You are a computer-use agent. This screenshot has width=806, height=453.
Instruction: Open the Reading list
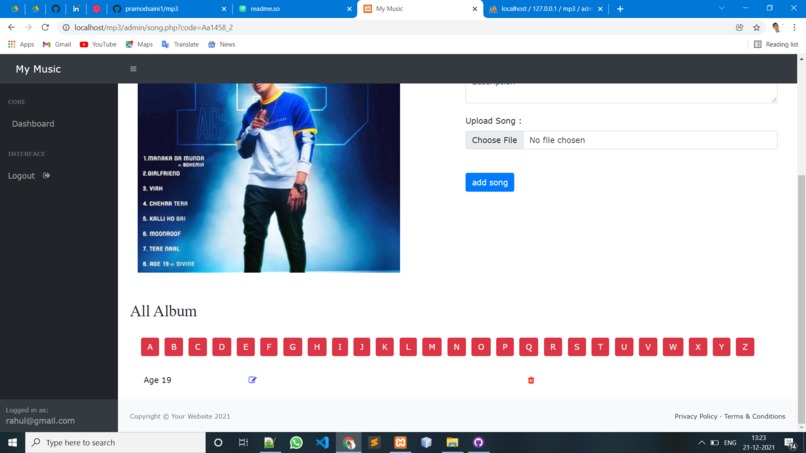[x=776, y=44]
